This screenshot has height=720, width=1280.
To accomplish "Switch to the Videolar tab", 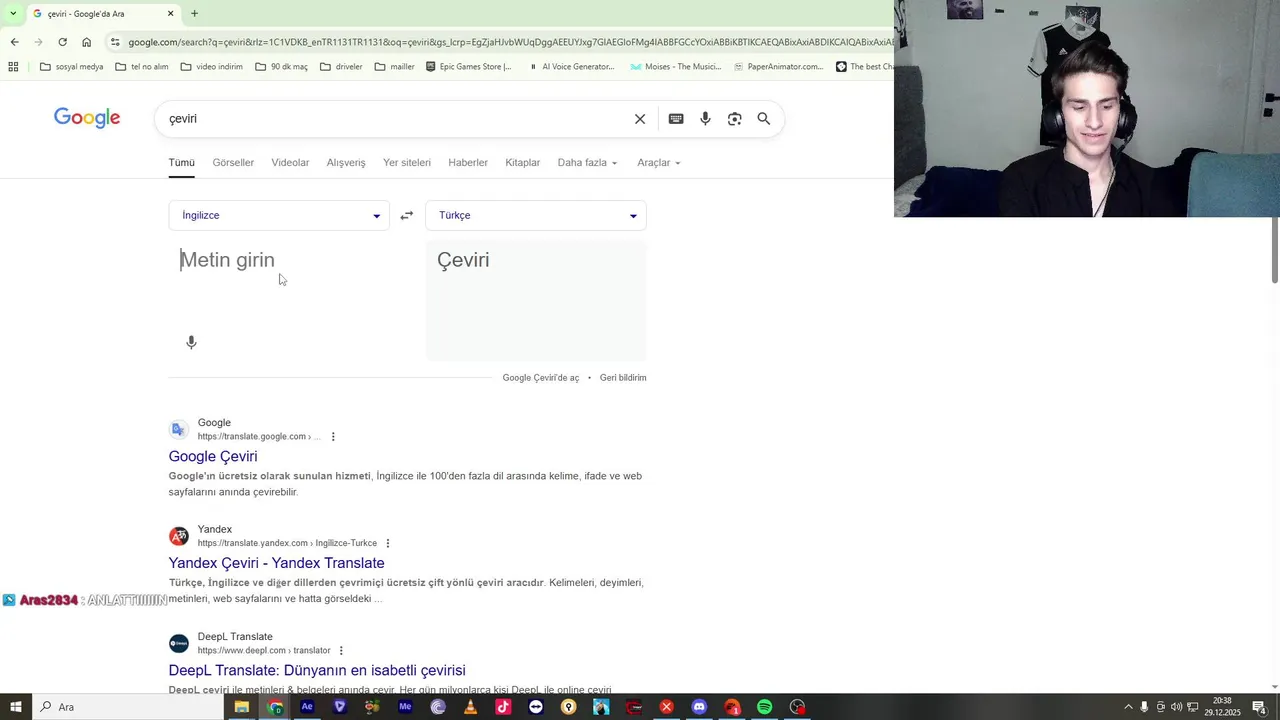I will 290,163.
